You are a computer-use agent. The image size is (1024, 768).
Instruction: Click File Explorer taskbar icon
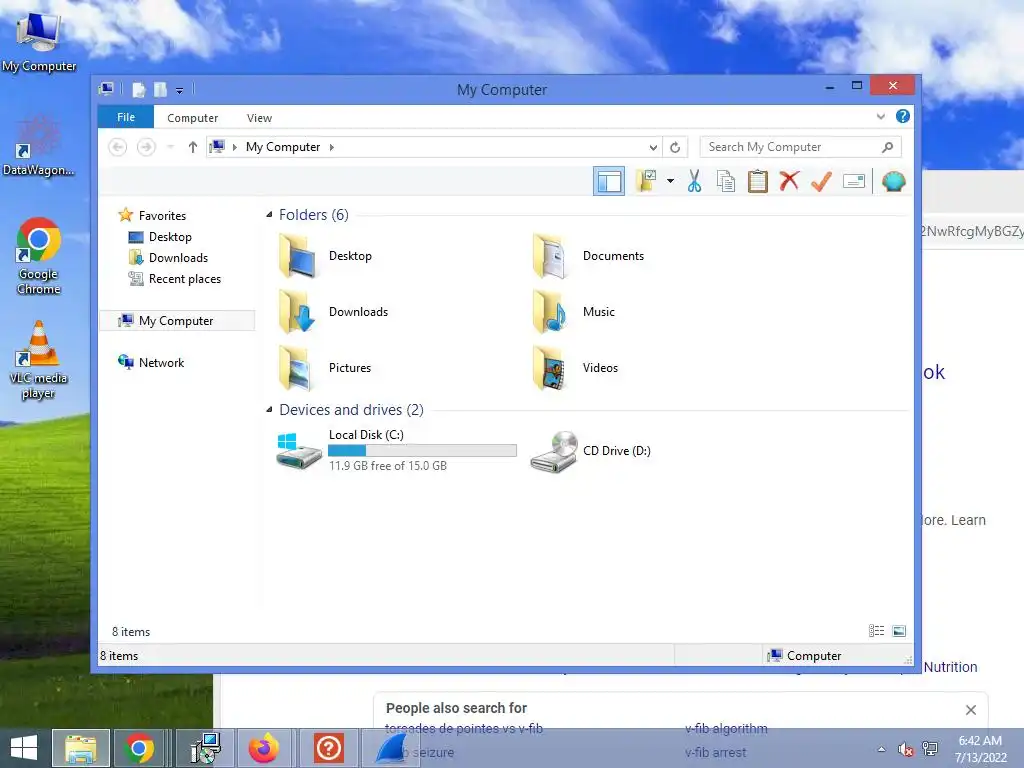[80, 748]
